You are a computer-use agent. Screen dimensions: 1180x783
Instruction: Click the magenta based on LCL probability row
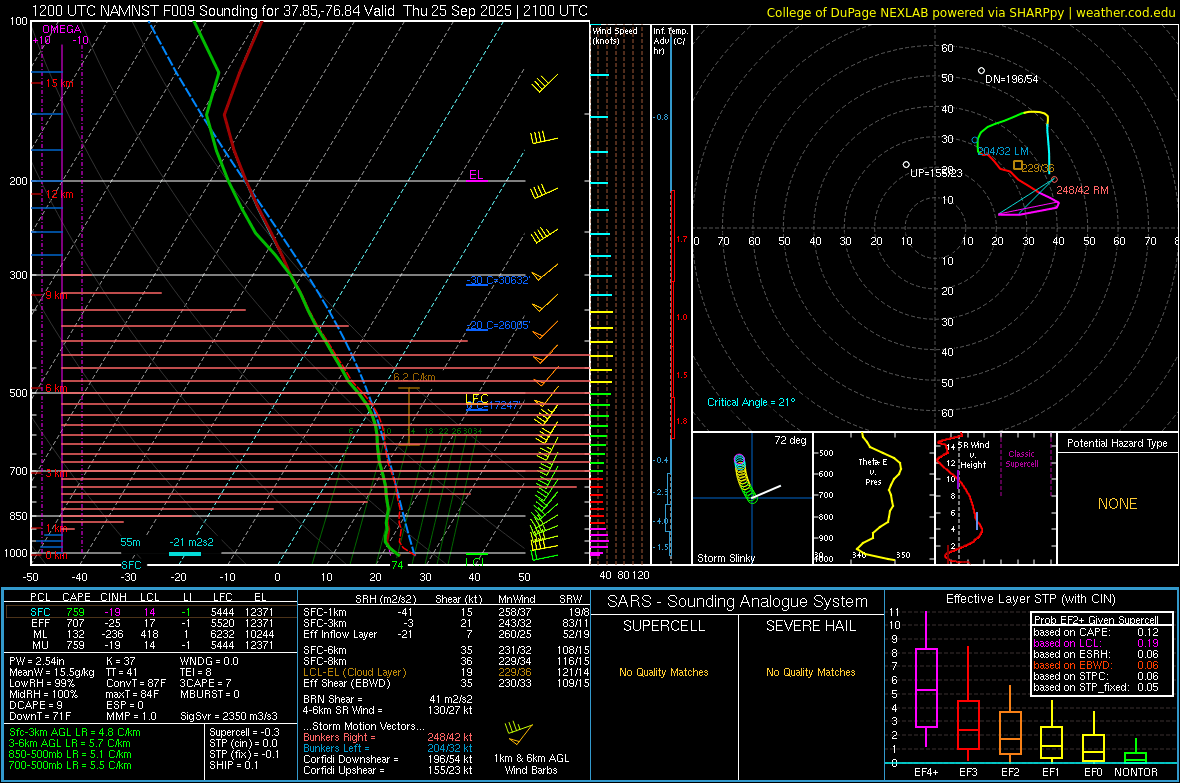(x=1096, y=644)
